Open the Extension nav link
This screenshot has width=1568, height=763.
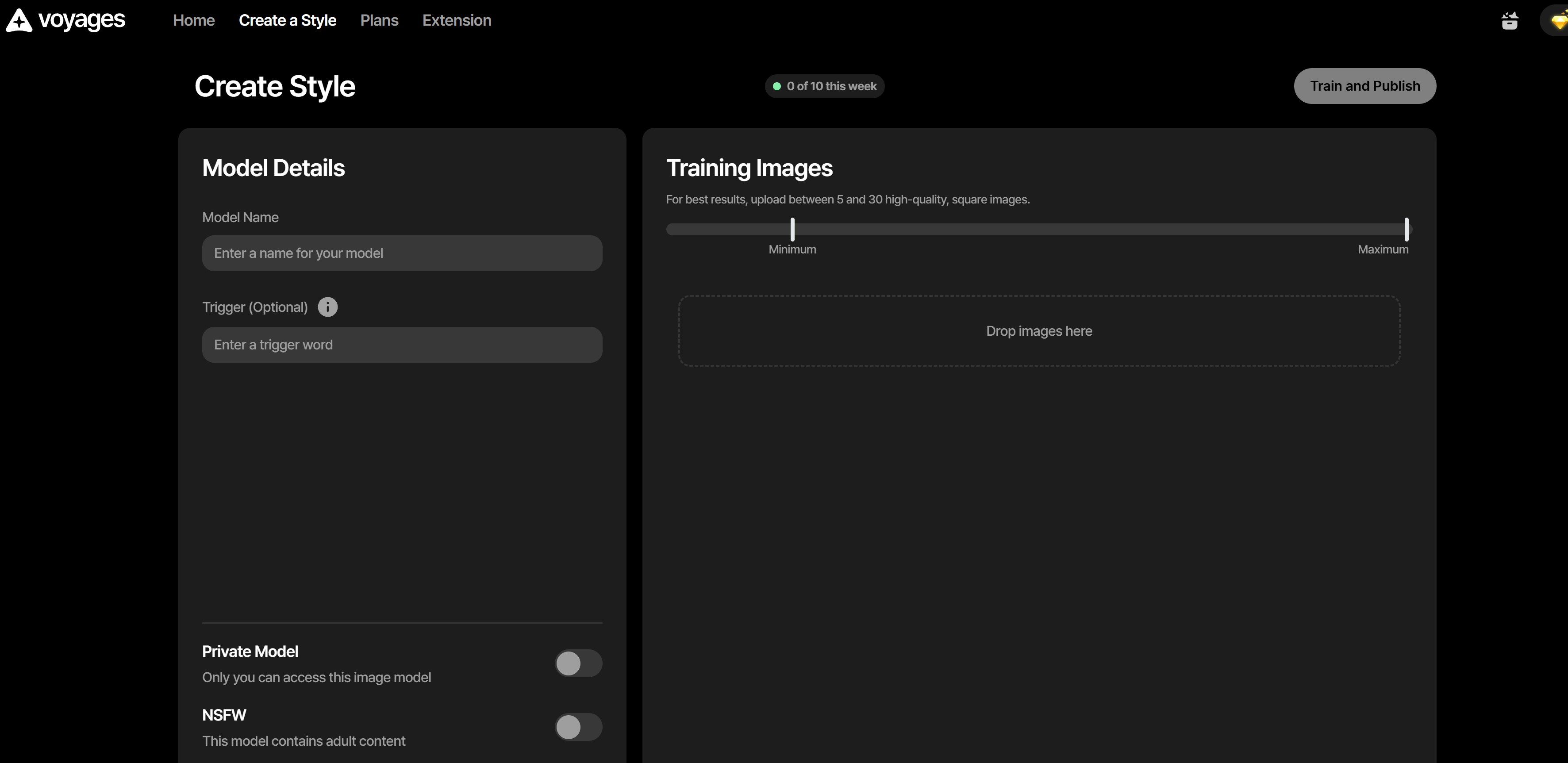457,21
